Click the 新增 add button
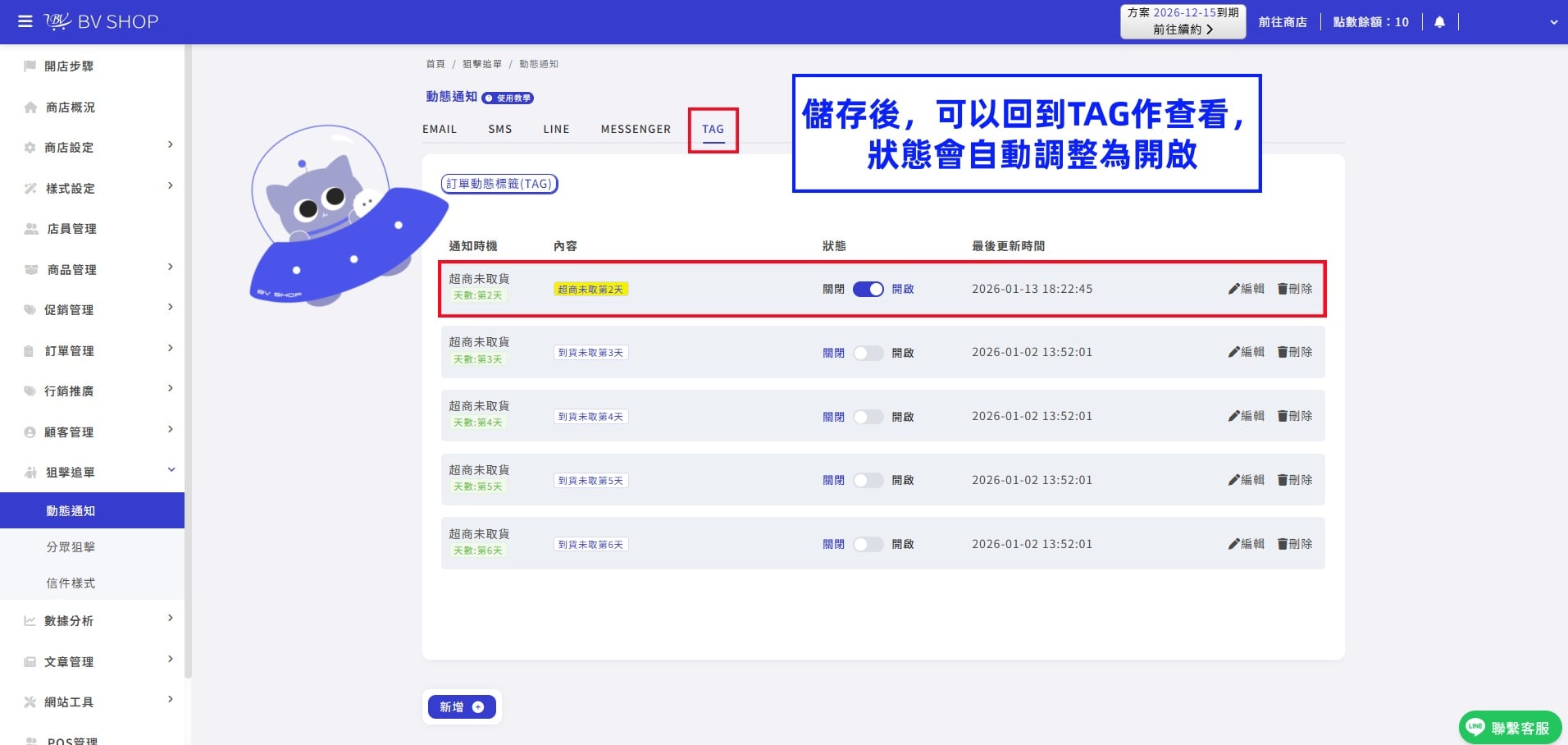This screenshot has width=1568, height=745. [462, 706]
